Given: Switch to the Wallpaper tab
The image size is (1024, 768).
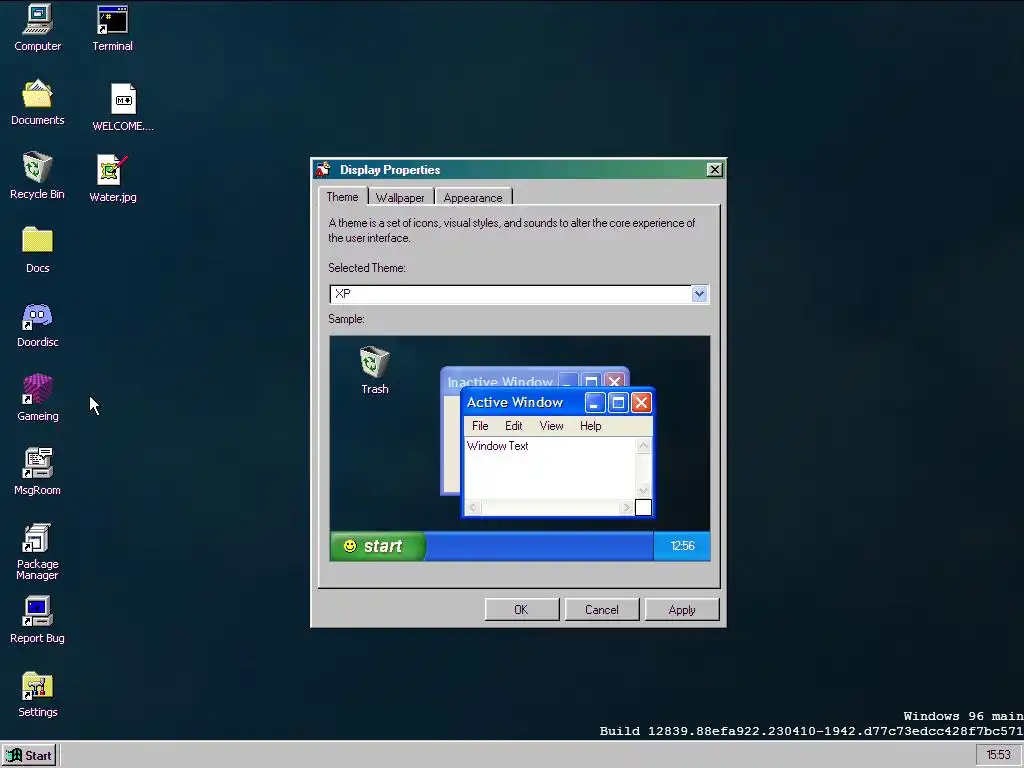Looking at the screenshot, I should click(x=400, y=197).
